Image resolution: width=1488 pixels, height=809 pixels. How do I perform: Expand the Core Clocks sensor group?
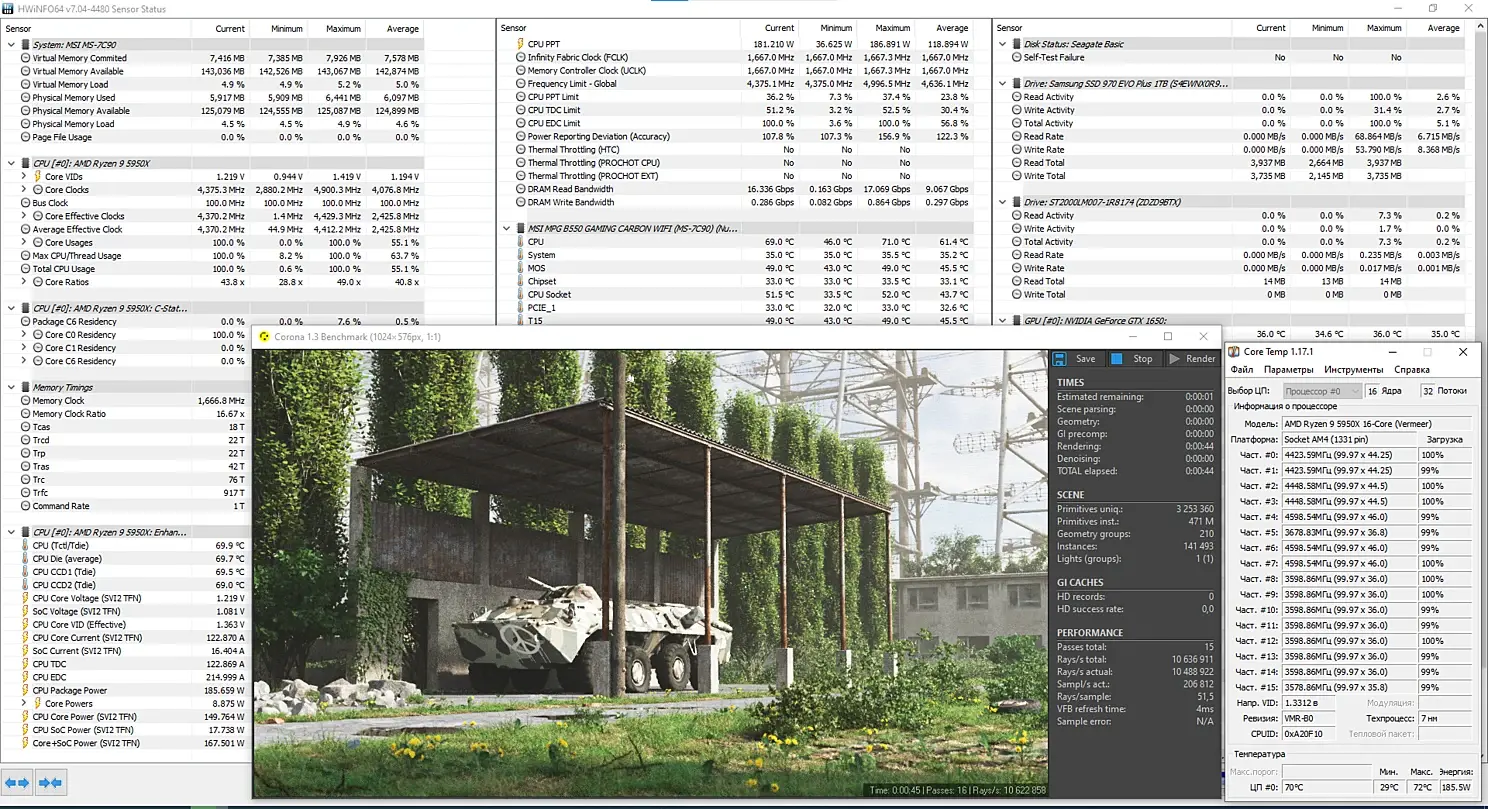[25, 190]
